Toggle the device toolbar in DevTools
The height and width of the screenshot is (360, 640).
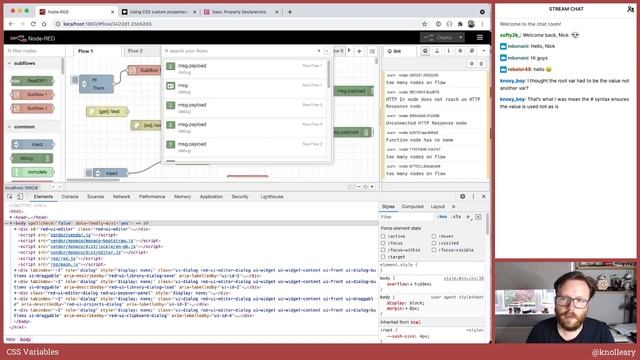19,197
